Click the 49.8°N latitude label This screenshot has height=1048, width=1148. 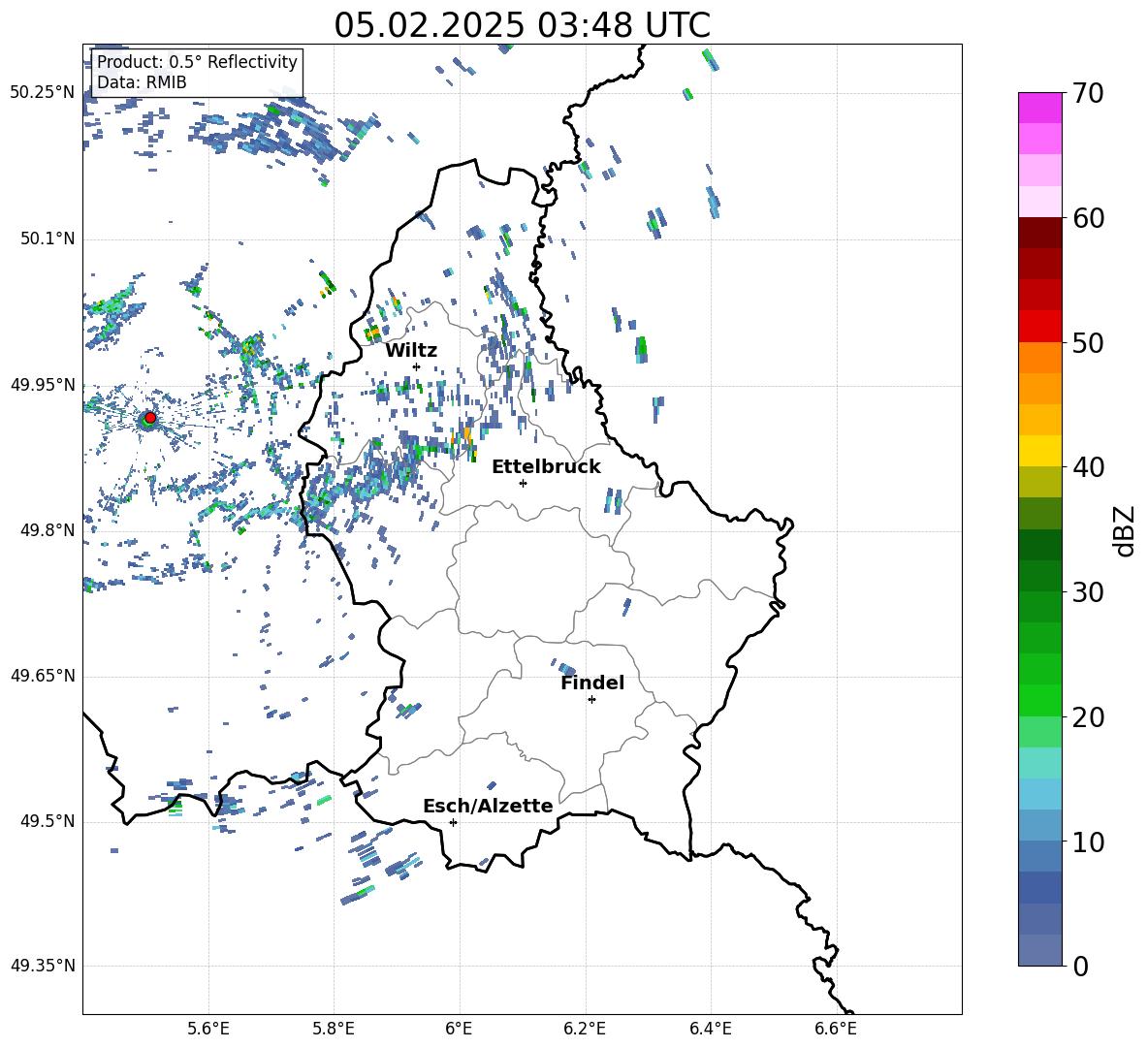[x=48, y=530]
